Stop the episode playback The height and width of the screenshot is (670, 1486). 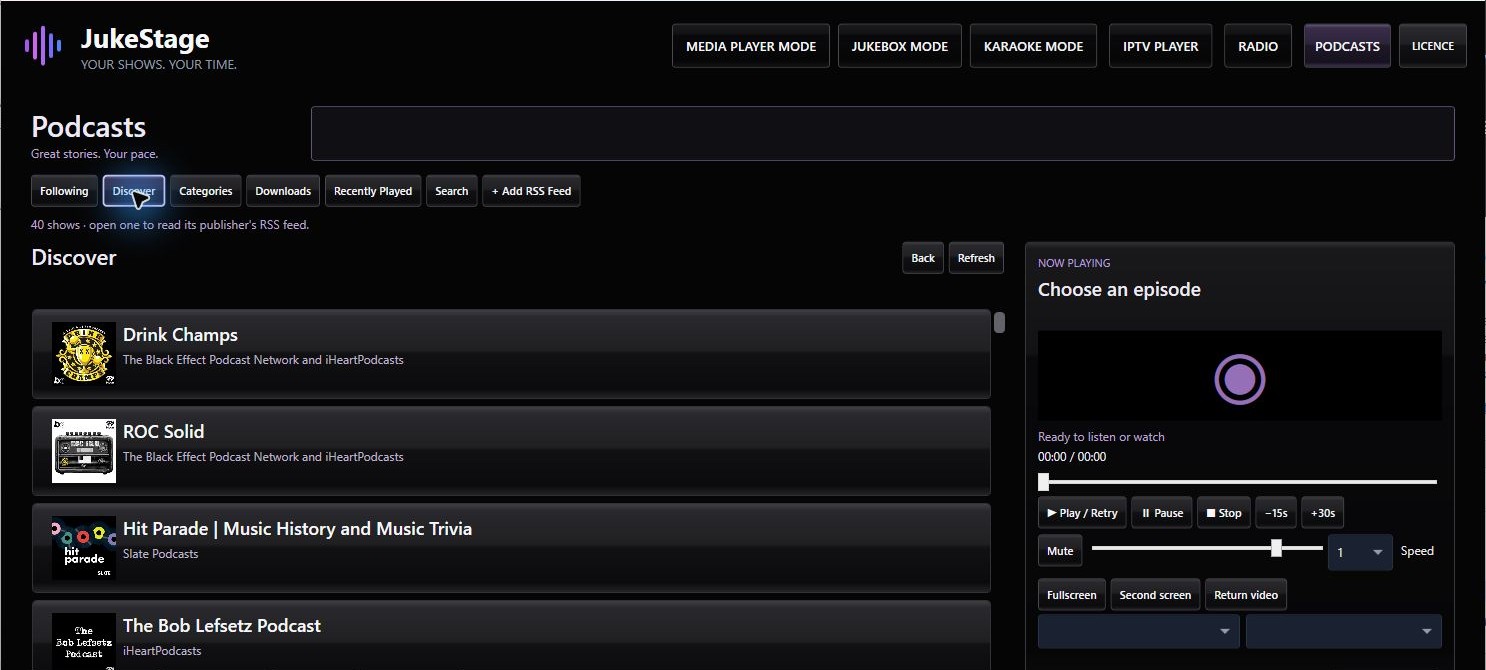pyautogui.click(x=1223, y=513)
